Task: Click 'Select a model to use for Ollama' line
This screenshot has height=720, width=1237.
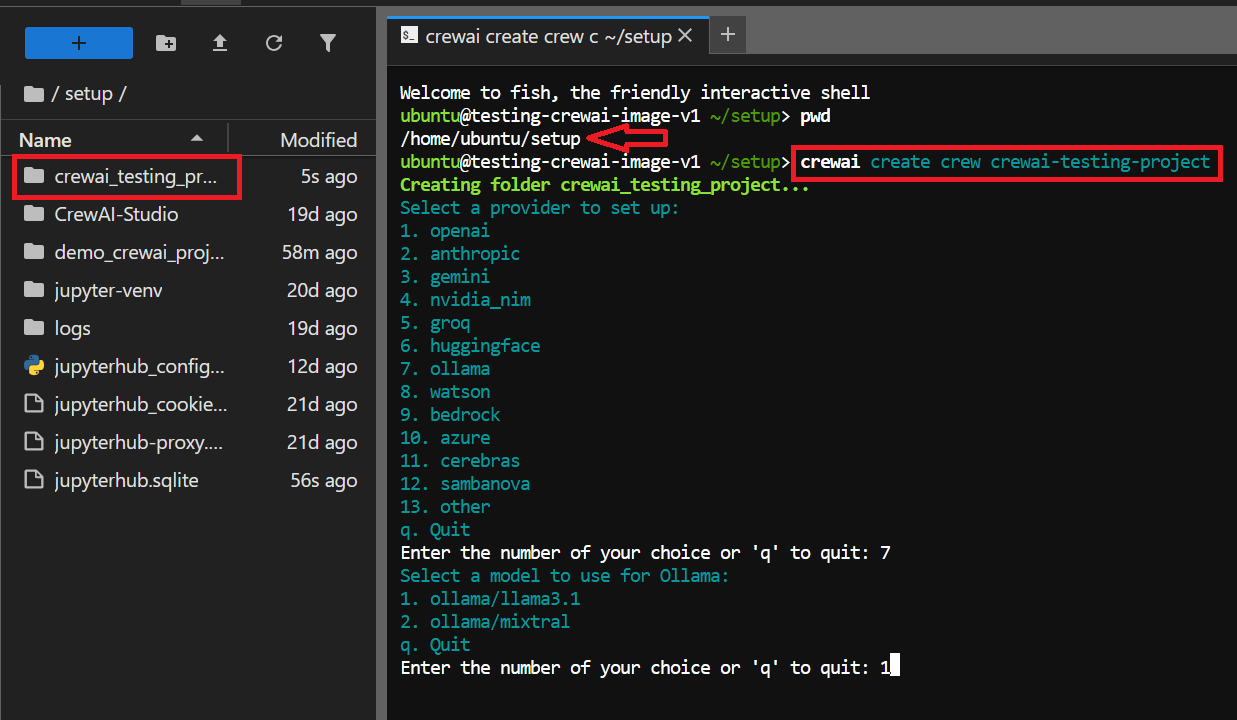Action: 565,576
